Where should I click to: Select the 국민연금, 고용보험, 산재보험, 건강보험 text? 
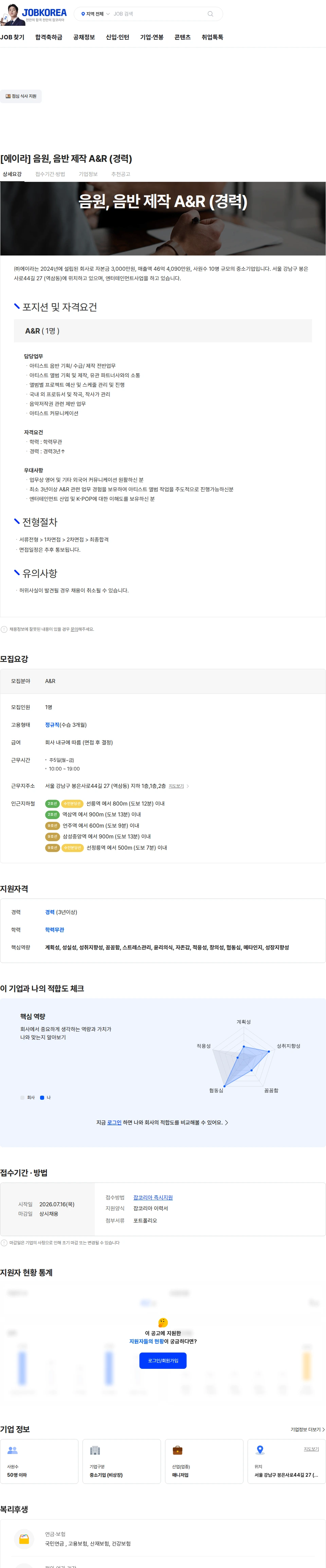88,1544
